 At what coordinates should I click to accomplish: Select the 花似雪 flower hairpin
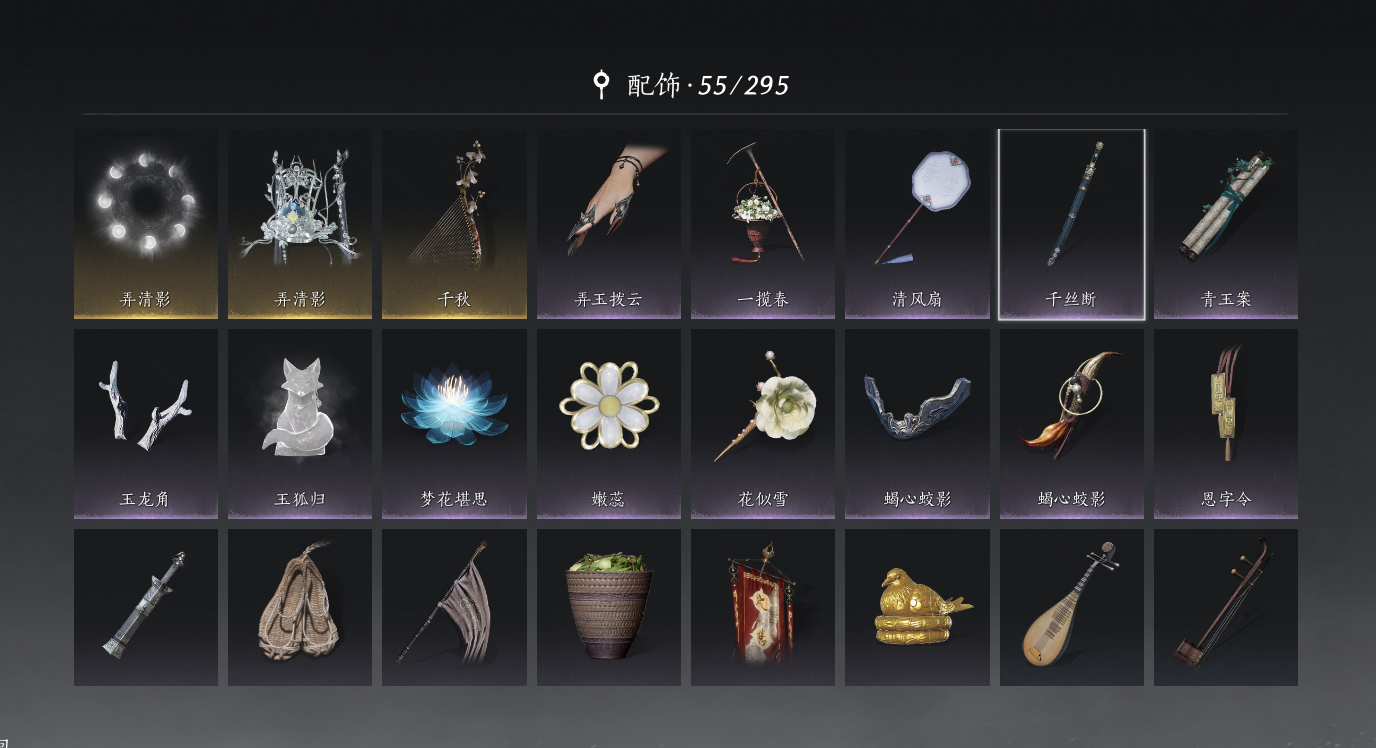coord(763,424)
